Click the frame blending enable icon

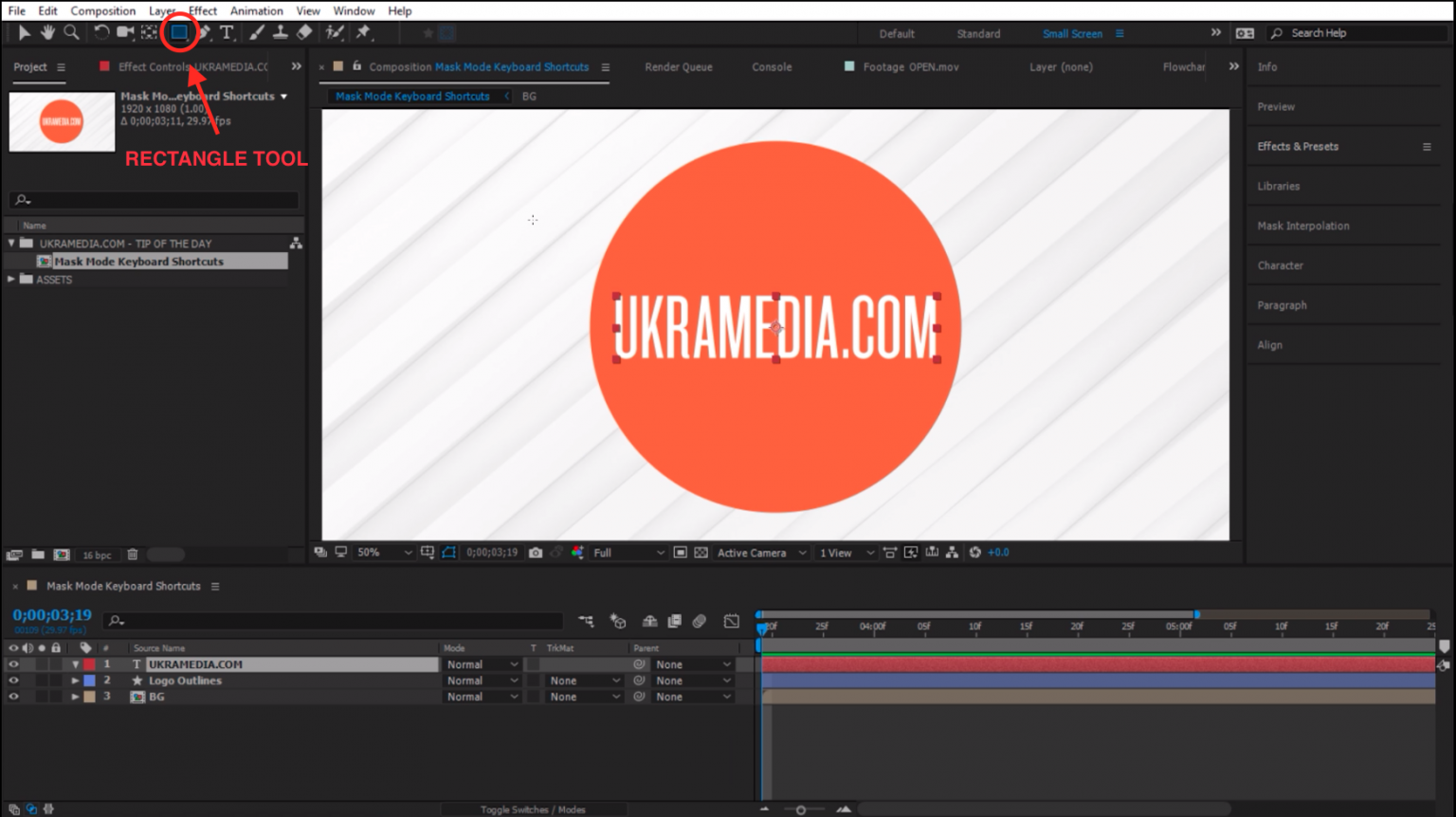click(x=675, y=622)
